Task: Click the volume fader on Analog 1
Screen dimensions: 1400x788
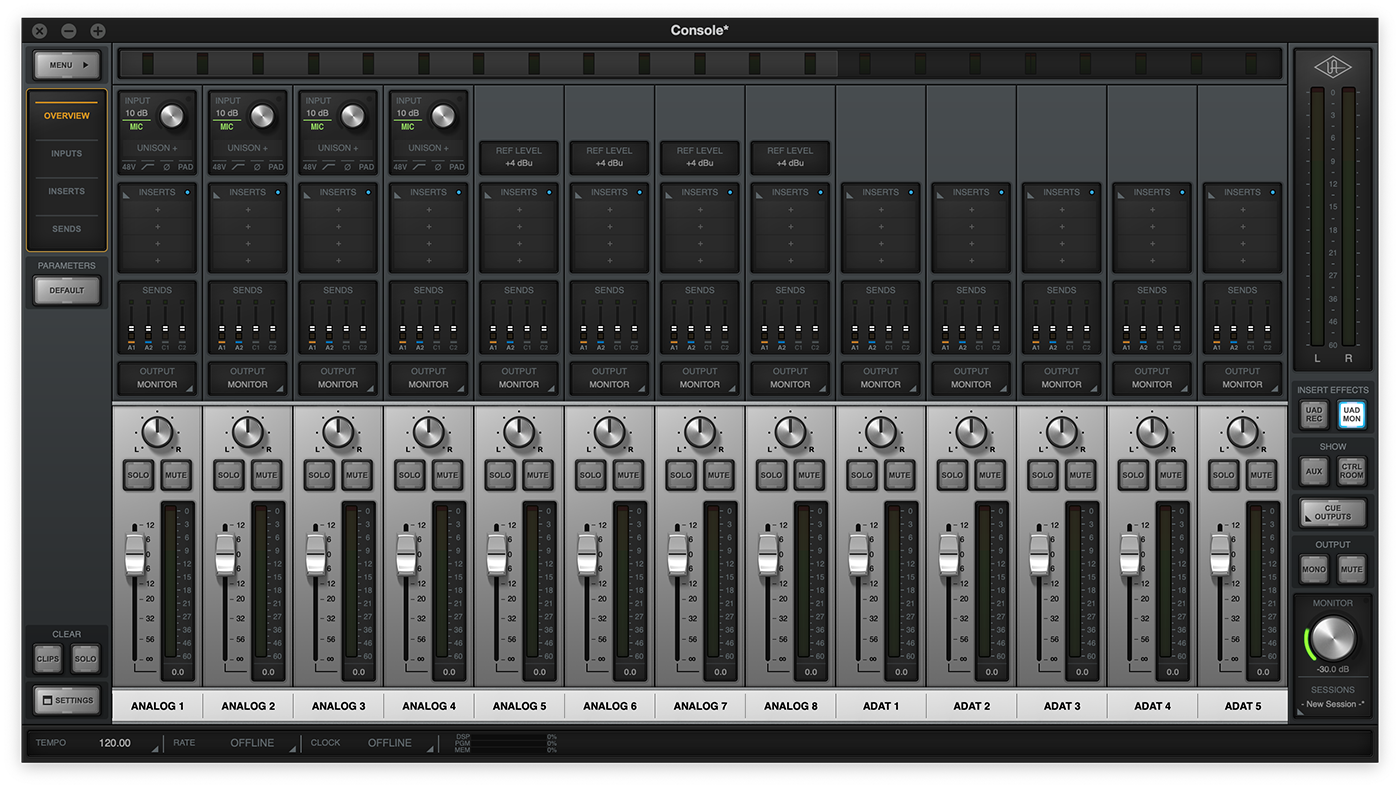Action: point(135,554)
